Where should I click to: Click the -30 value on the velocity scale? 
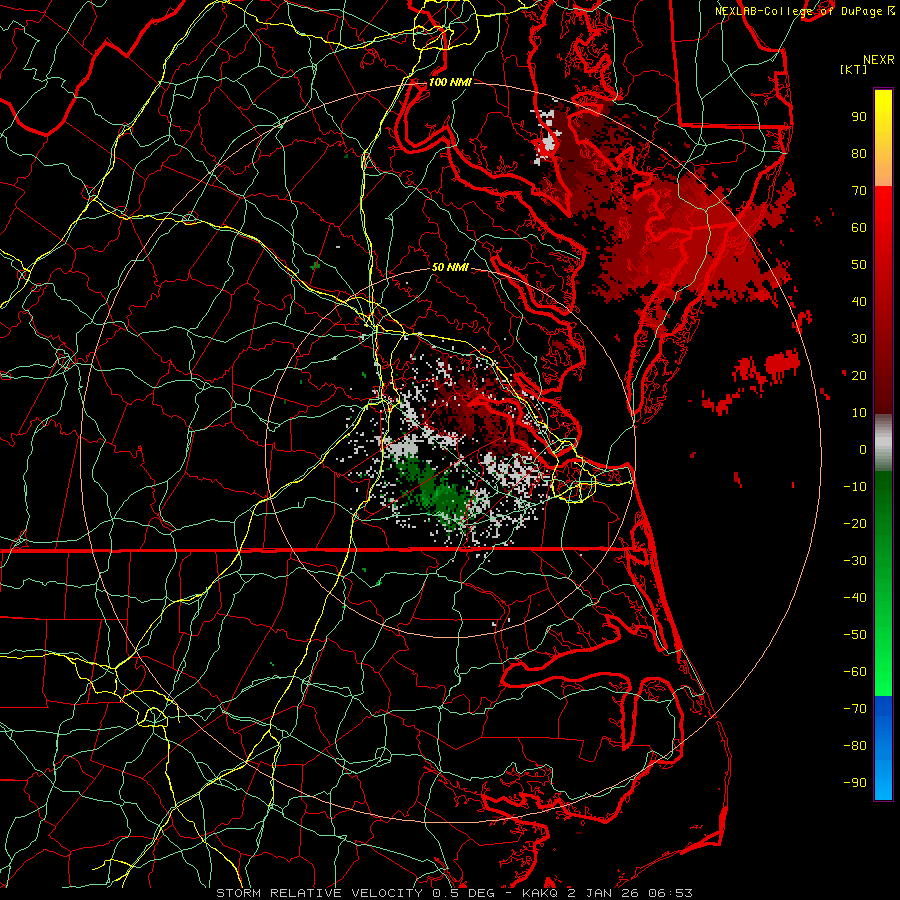click(x=855, y=561)
